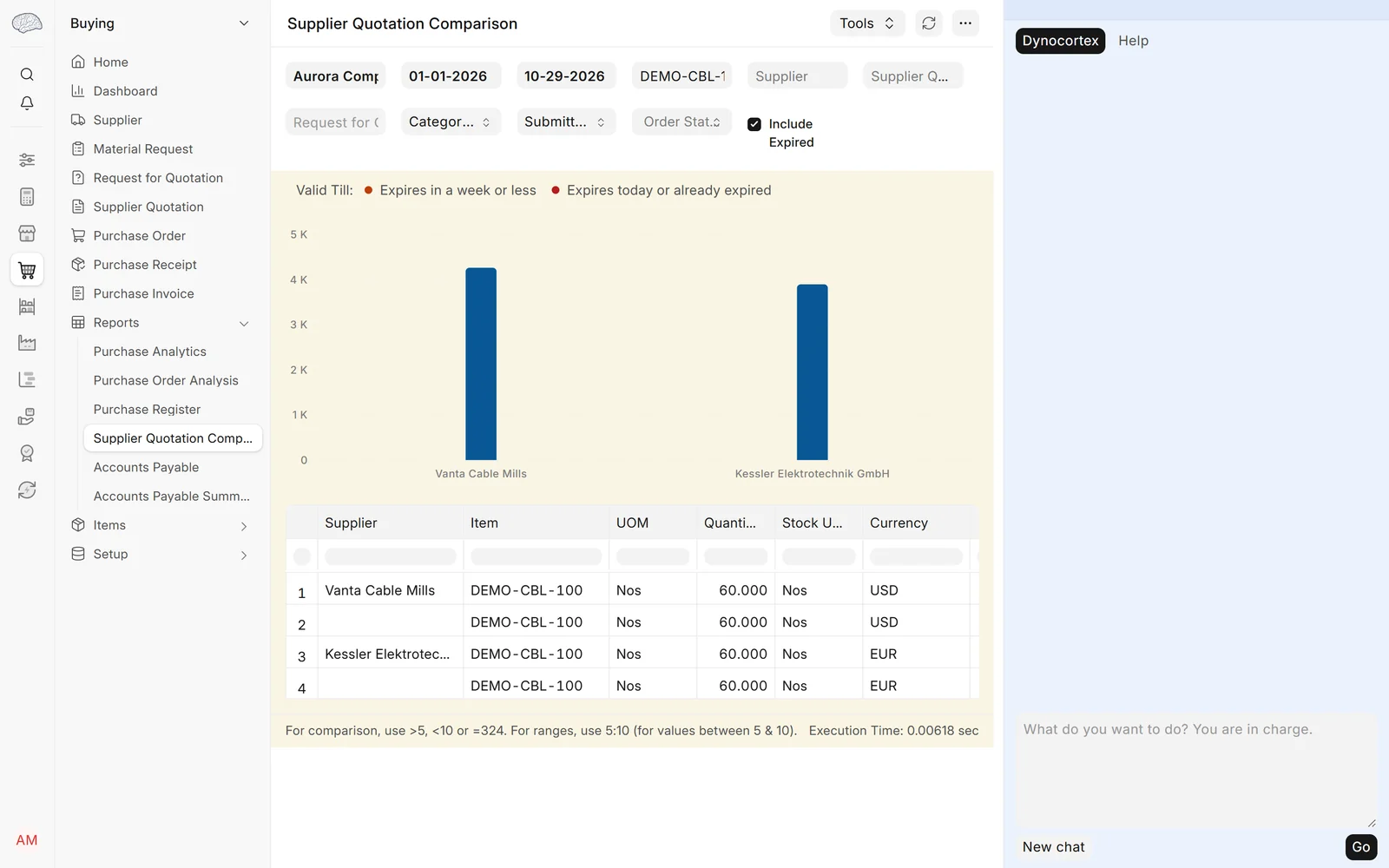Open the stock warehouse icon in rail
1389x868 pixels.
[27, 306]
